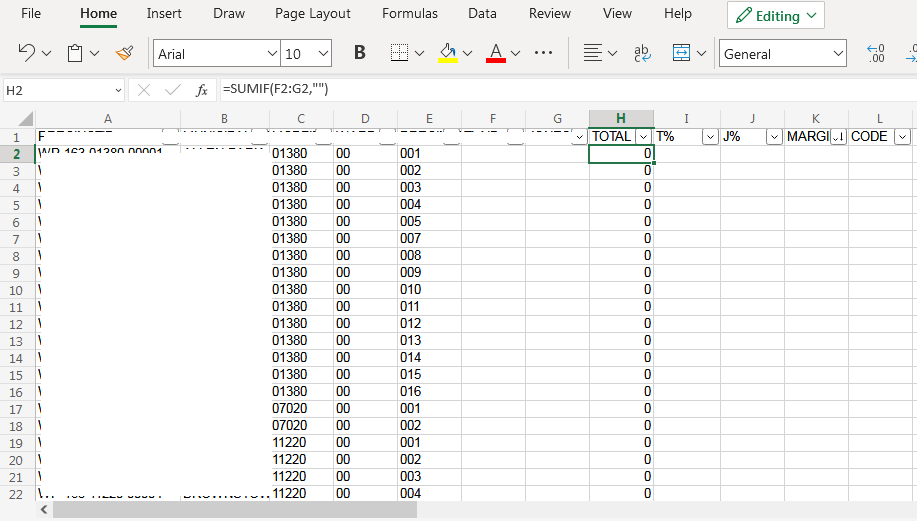Click cell E22 with value 004
Screen dimensions: 917x521
[x=429, y=494]
